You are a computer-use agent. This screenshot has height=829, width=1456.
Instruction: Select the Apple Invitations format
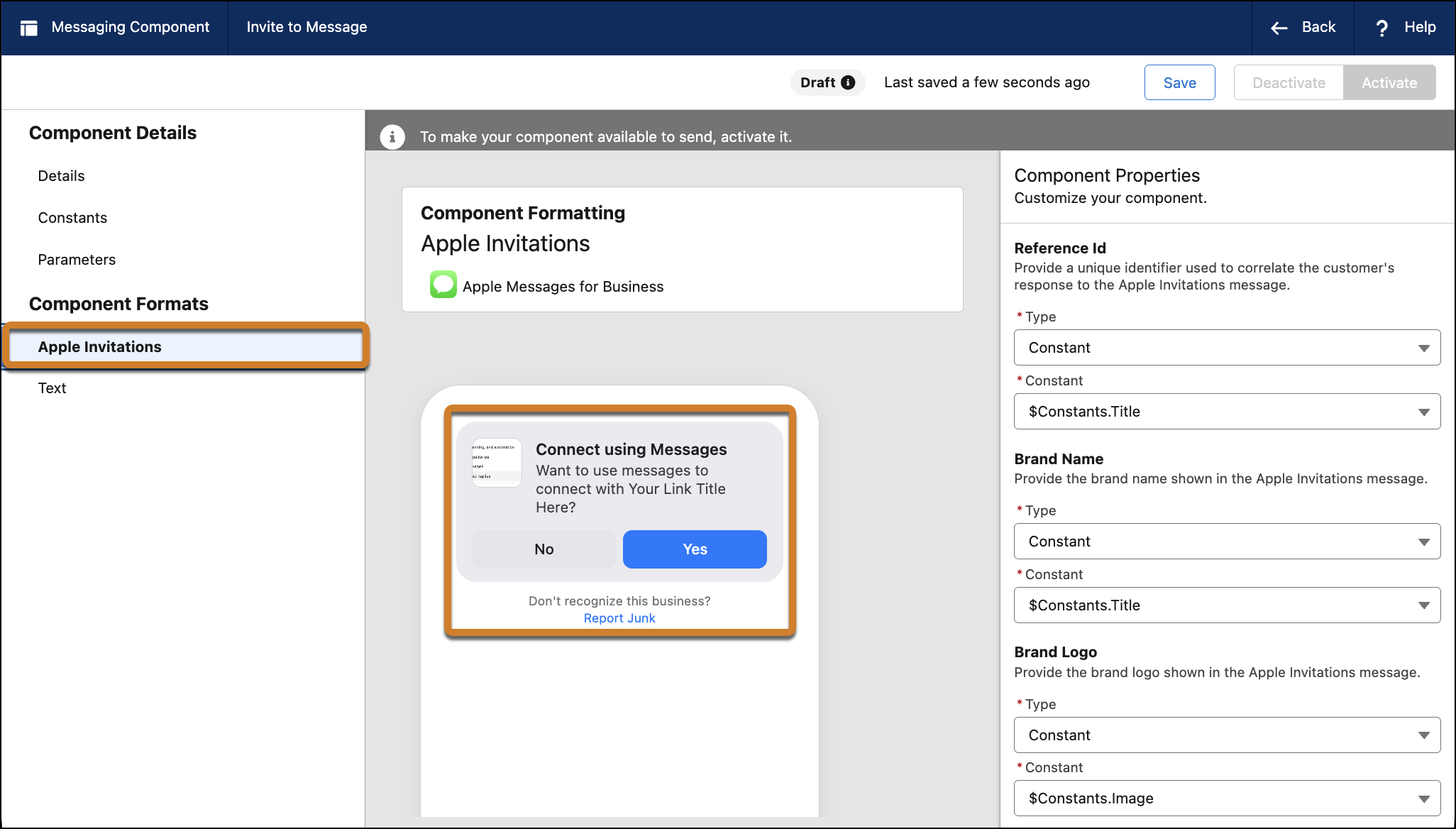[x=186, y=346]
